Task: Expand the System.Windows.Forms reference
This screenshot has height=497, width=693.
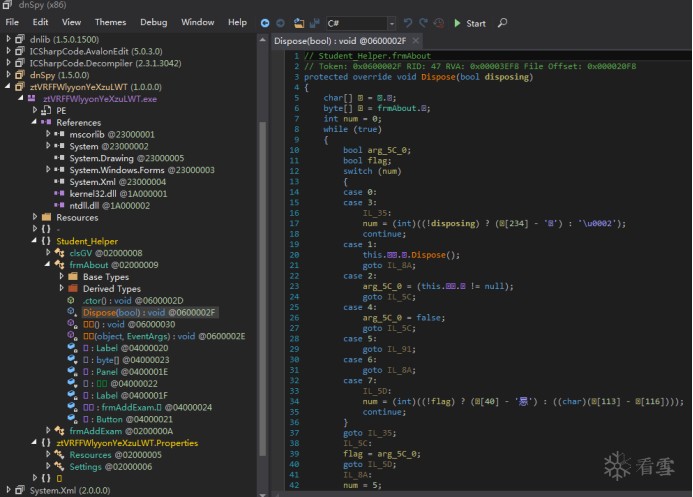Action: [x=48, y=170]
